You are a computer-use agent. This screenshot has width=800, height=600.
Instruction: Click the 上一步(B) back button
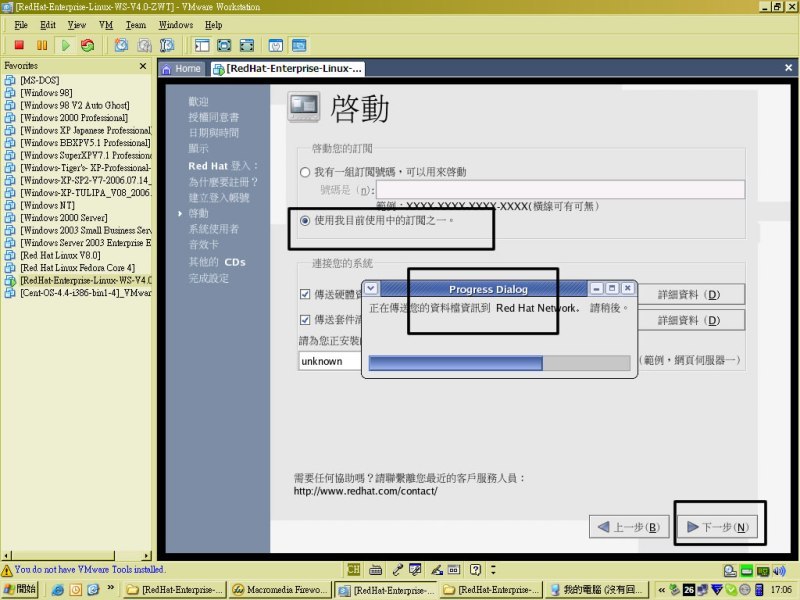tap(629, 527)
